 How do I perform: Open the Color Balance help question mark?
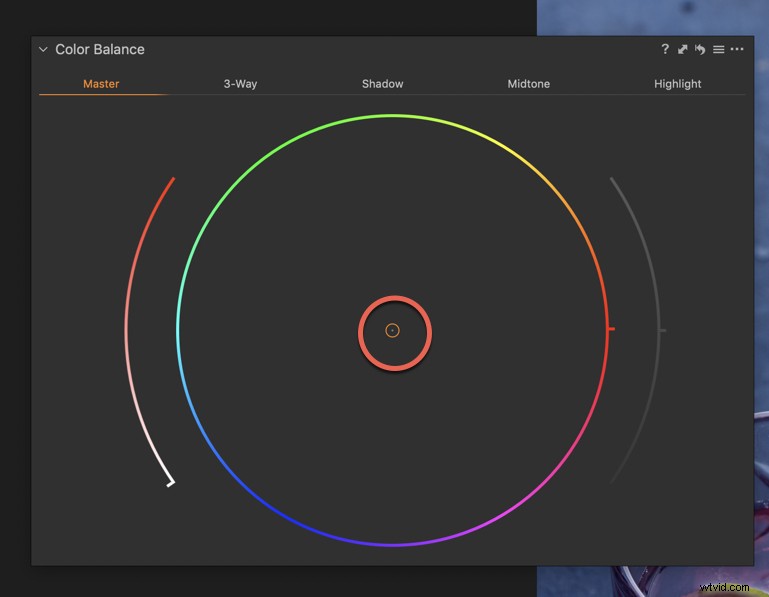pyautogui.click(x=665, y=49)
